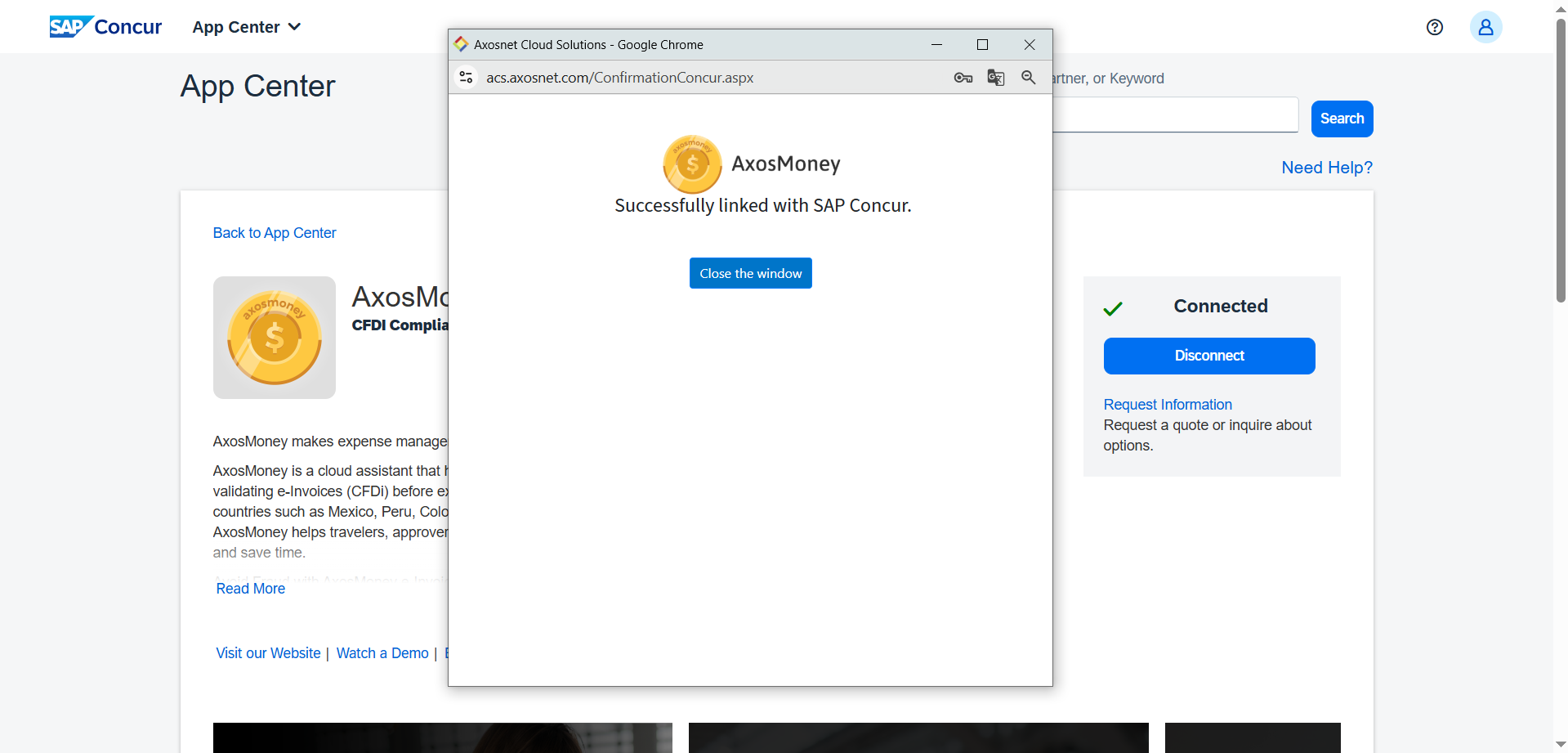Expand description with Read More
The image size is (1568, 753).
[x=251, y=589]
